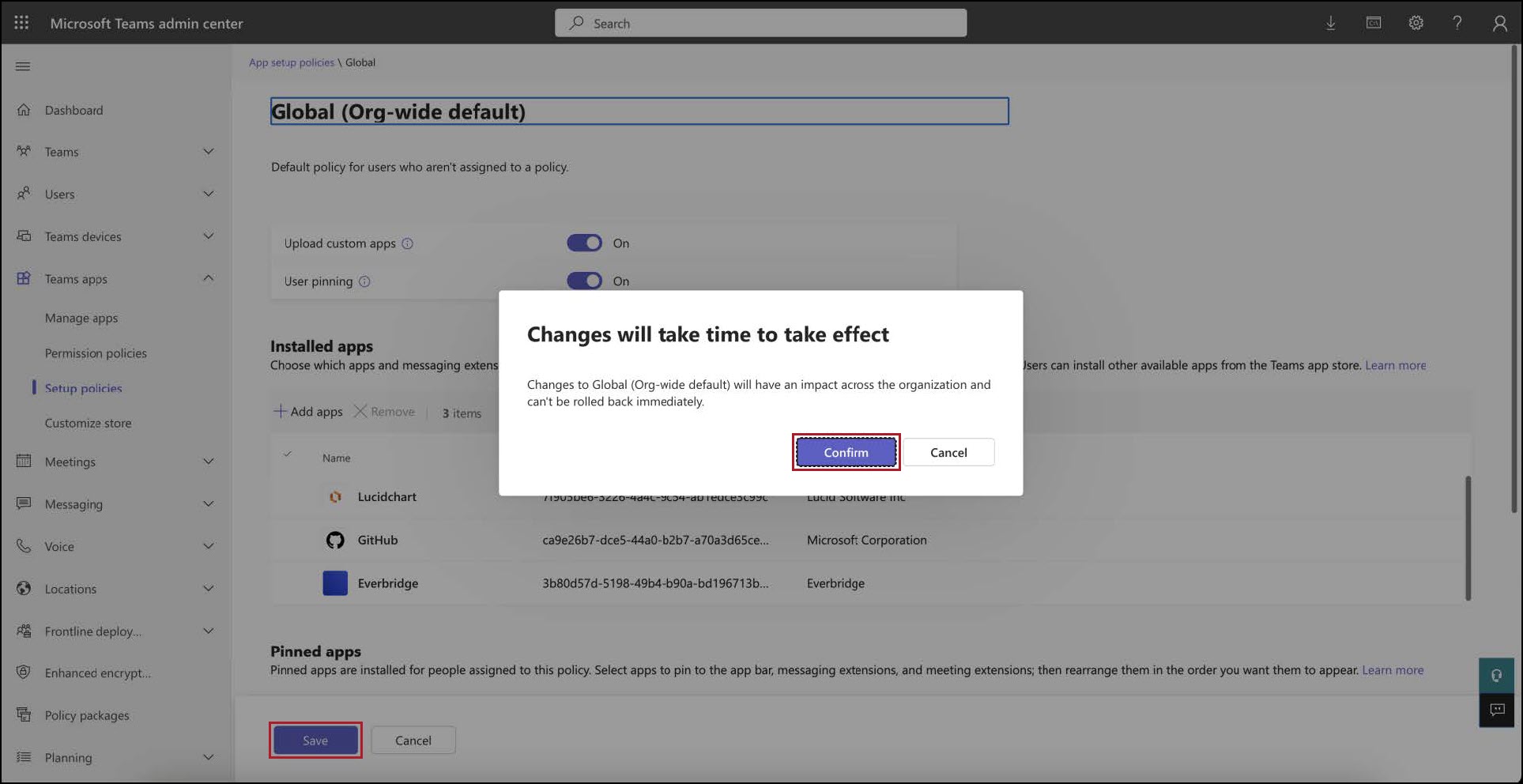Cancel the confirmation dialog
Viewport: 1523px width, 784px height.
948,452
